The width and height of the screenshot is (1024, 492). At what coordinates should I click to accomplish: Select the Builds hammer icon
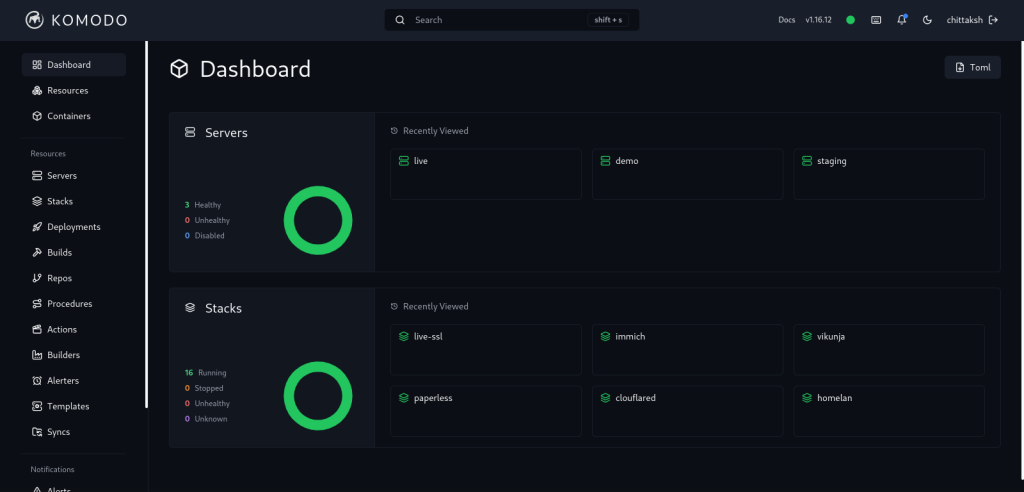37,252
